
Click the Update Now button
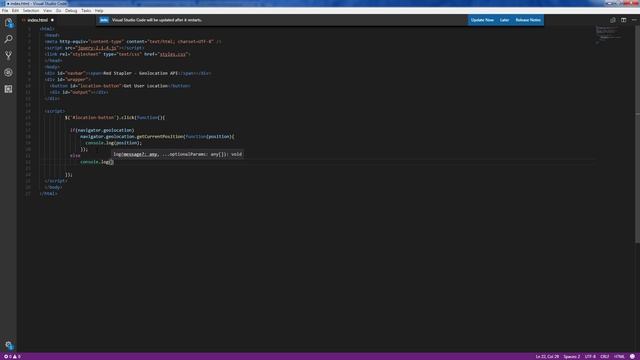click(x=482, y=20)
